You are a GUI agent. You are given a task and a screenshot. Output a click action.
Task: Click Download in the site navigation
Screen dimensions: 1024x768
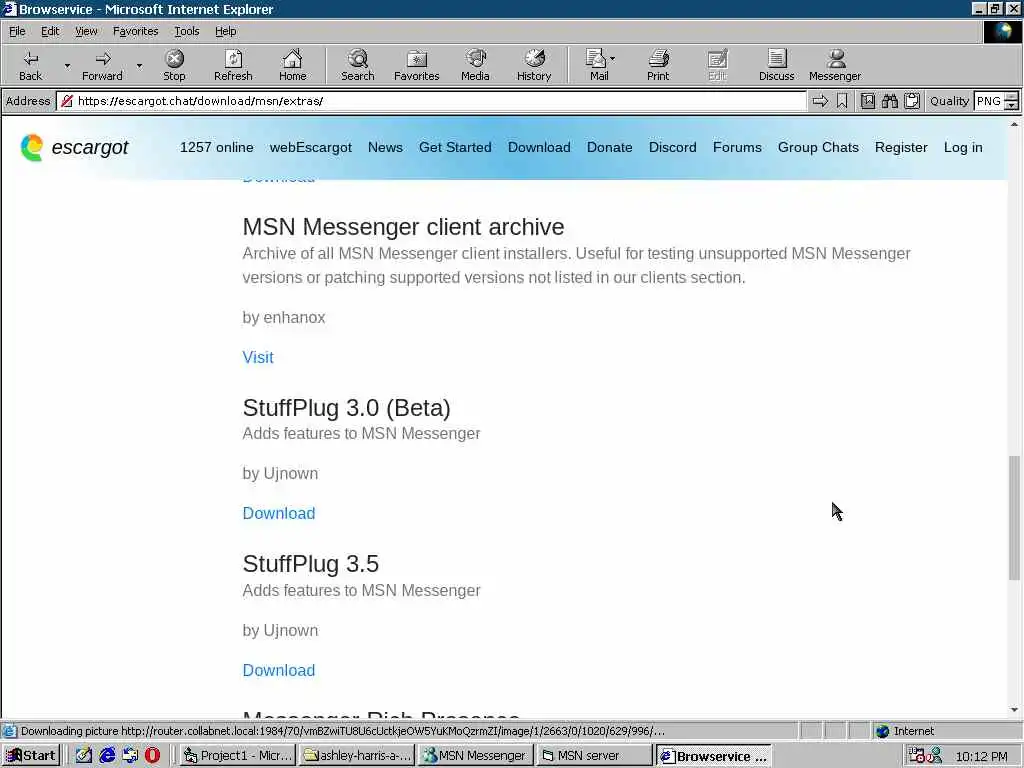[x=539, y=148]
